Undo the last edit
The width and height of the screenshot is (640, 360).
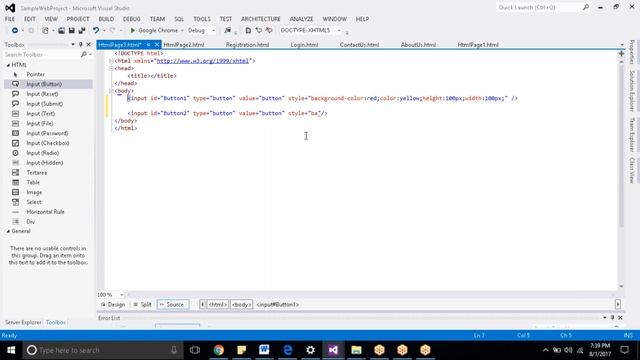(96, 31)
